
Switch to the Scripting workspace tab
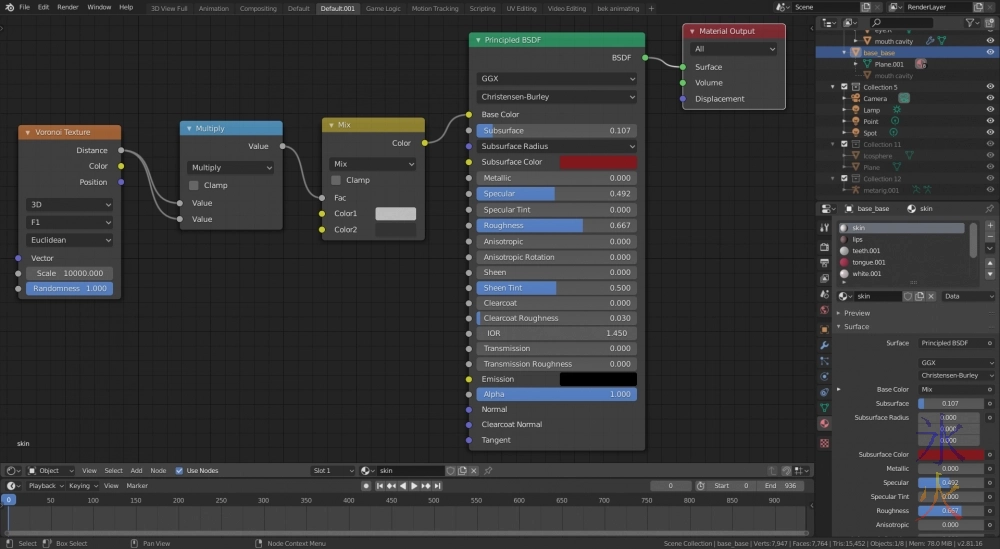tap(482, 8)
